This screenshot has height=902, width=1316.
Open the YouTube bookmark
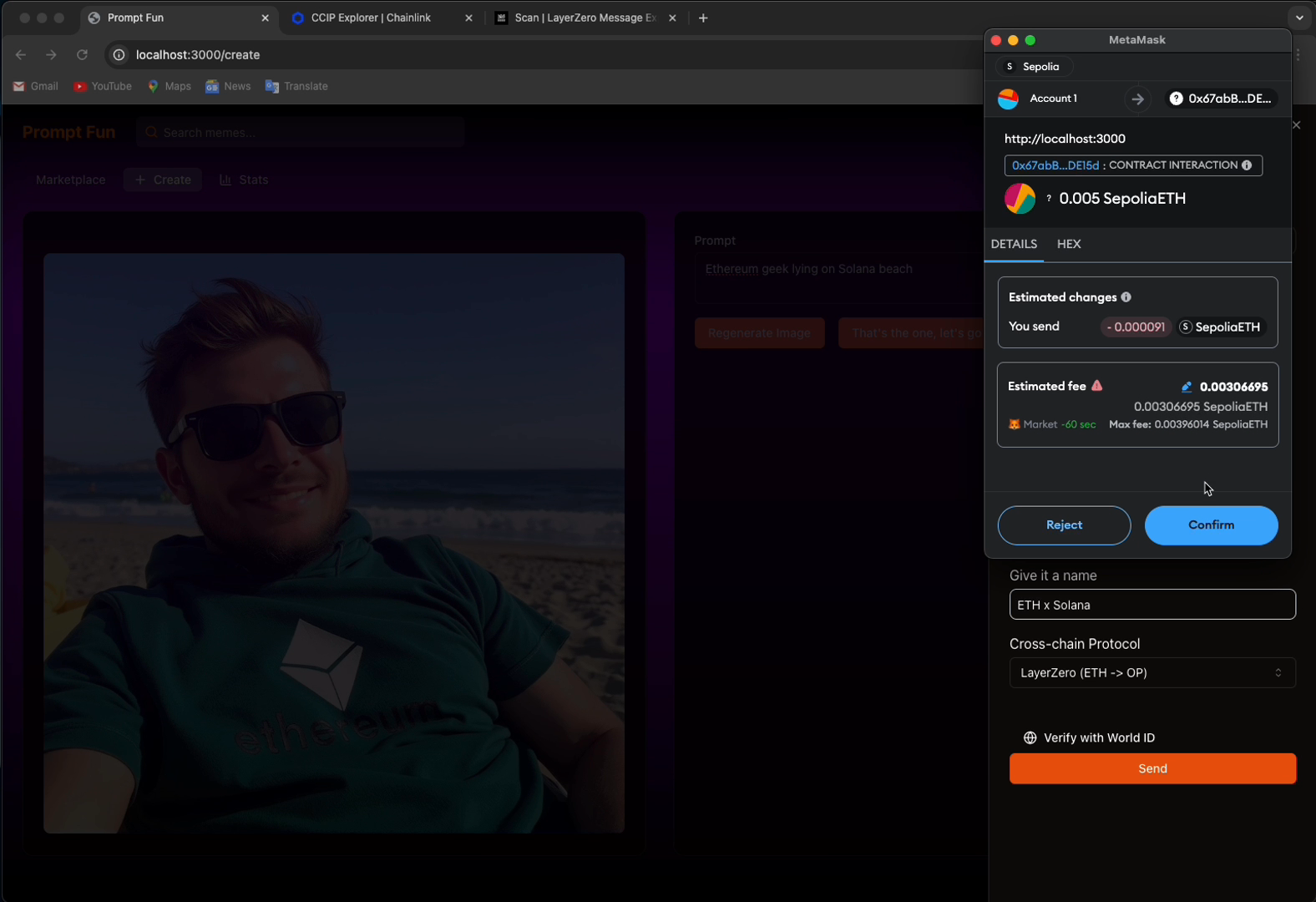pos(103,86)
